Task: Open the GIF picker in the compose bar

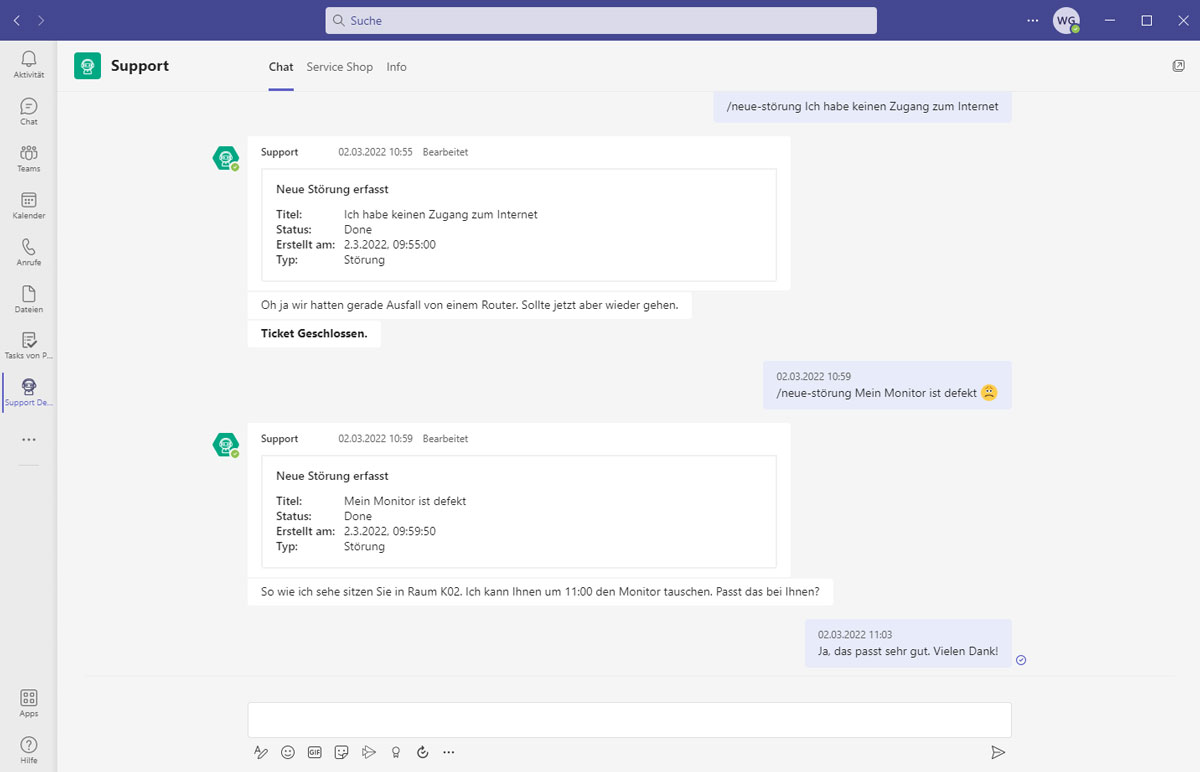Action: (x=314, y=752)
